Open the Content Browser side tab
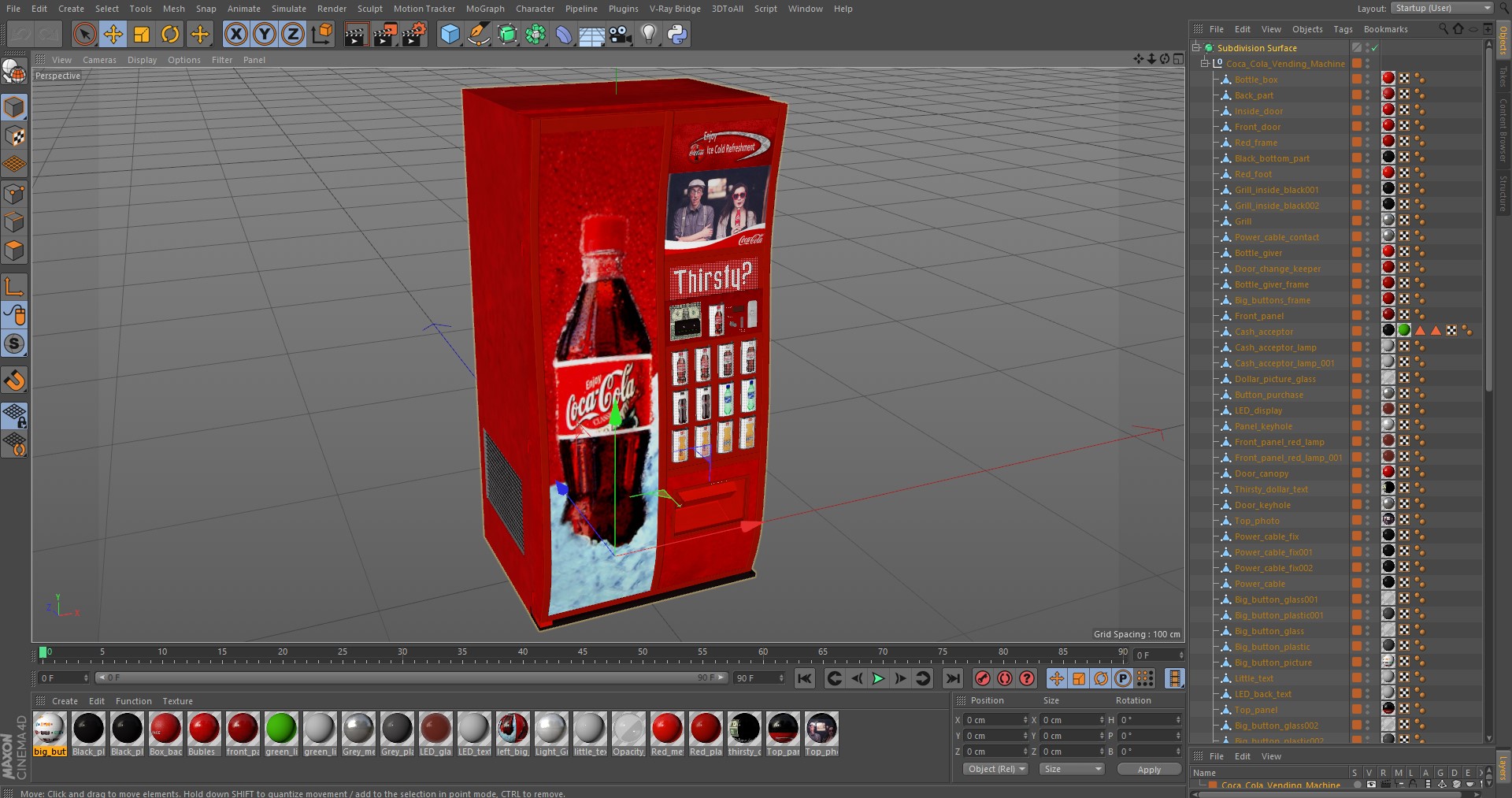This screenshot has height=798, width=1512. [x=1503, y=131]
